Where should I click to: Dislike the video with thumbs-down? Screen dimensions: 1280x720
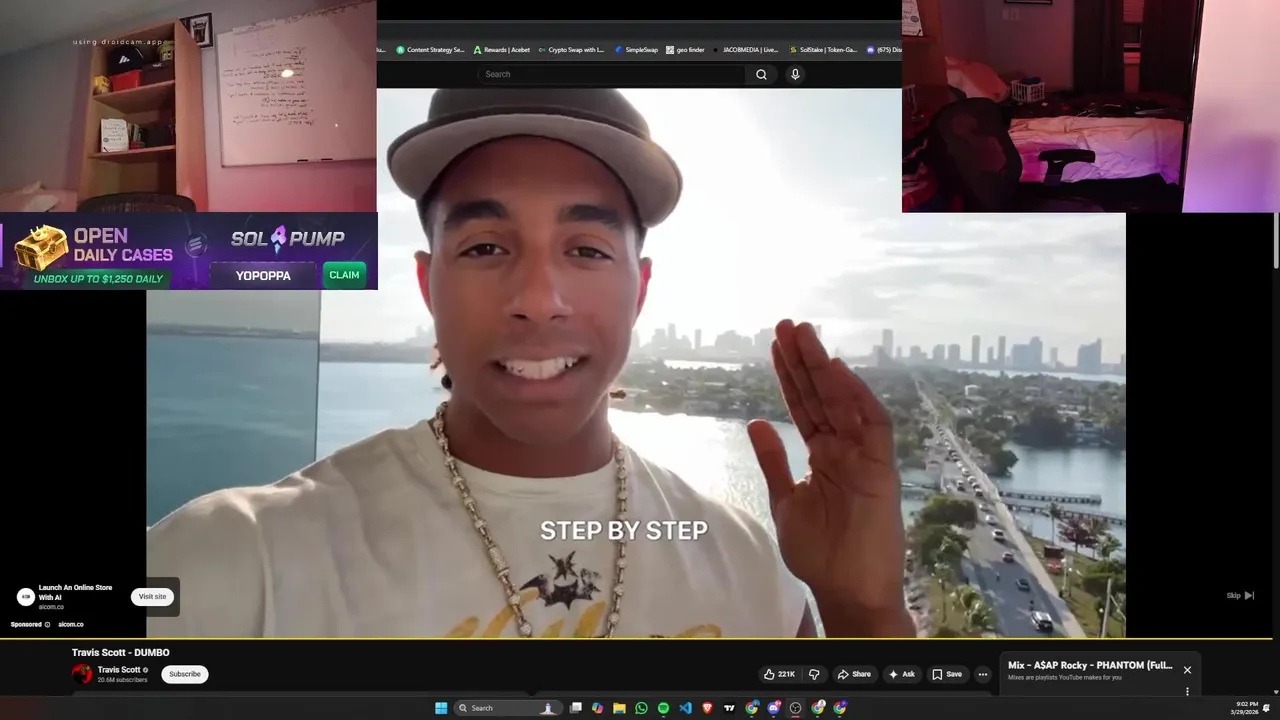point(814,674)
